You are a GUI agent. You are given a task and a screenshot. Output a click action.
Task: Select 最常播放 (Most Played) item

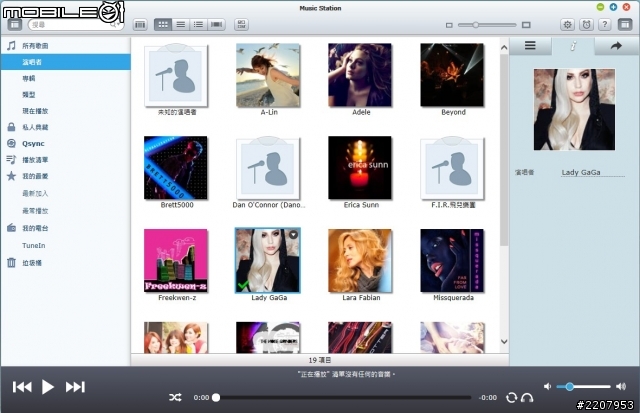65,211
